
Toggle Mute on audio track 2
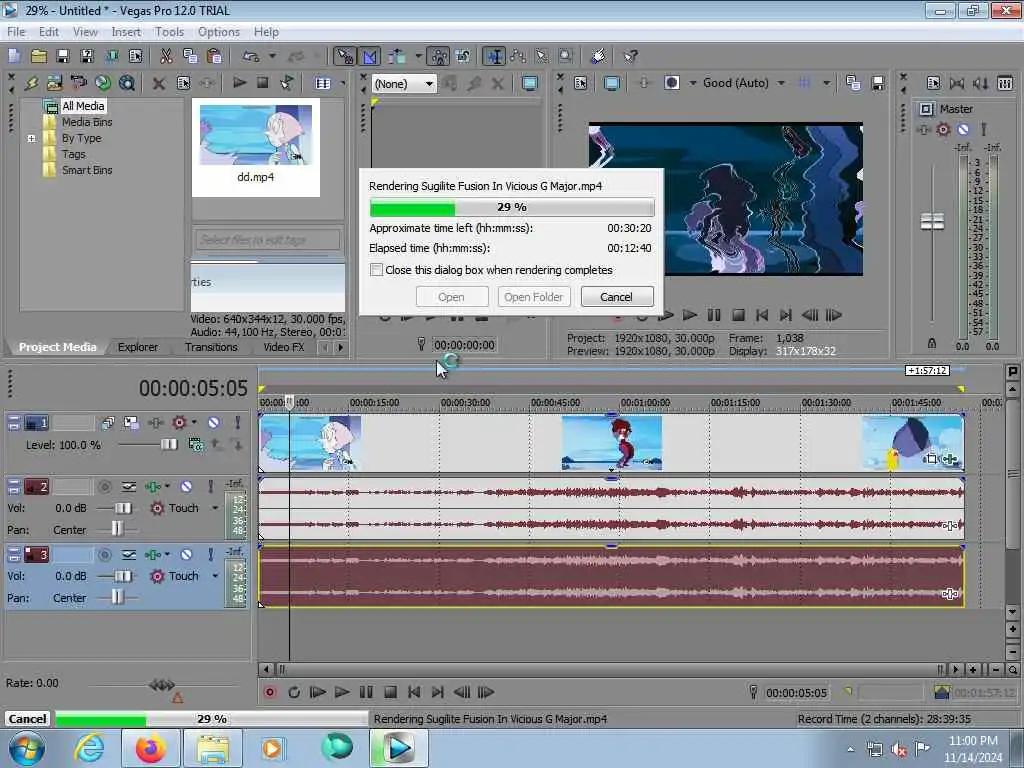click(x=186, y=487)
